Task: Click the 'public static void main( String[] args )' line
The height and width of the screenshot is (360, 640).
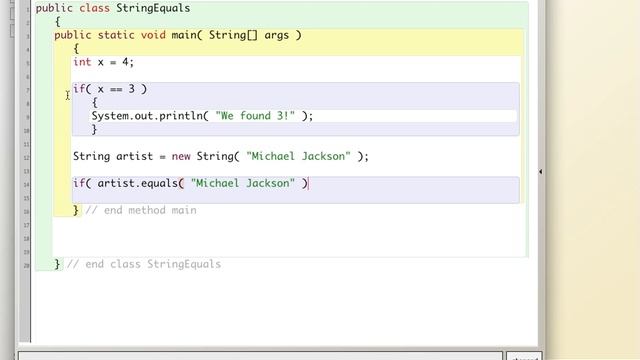Action: pos(178,35)
